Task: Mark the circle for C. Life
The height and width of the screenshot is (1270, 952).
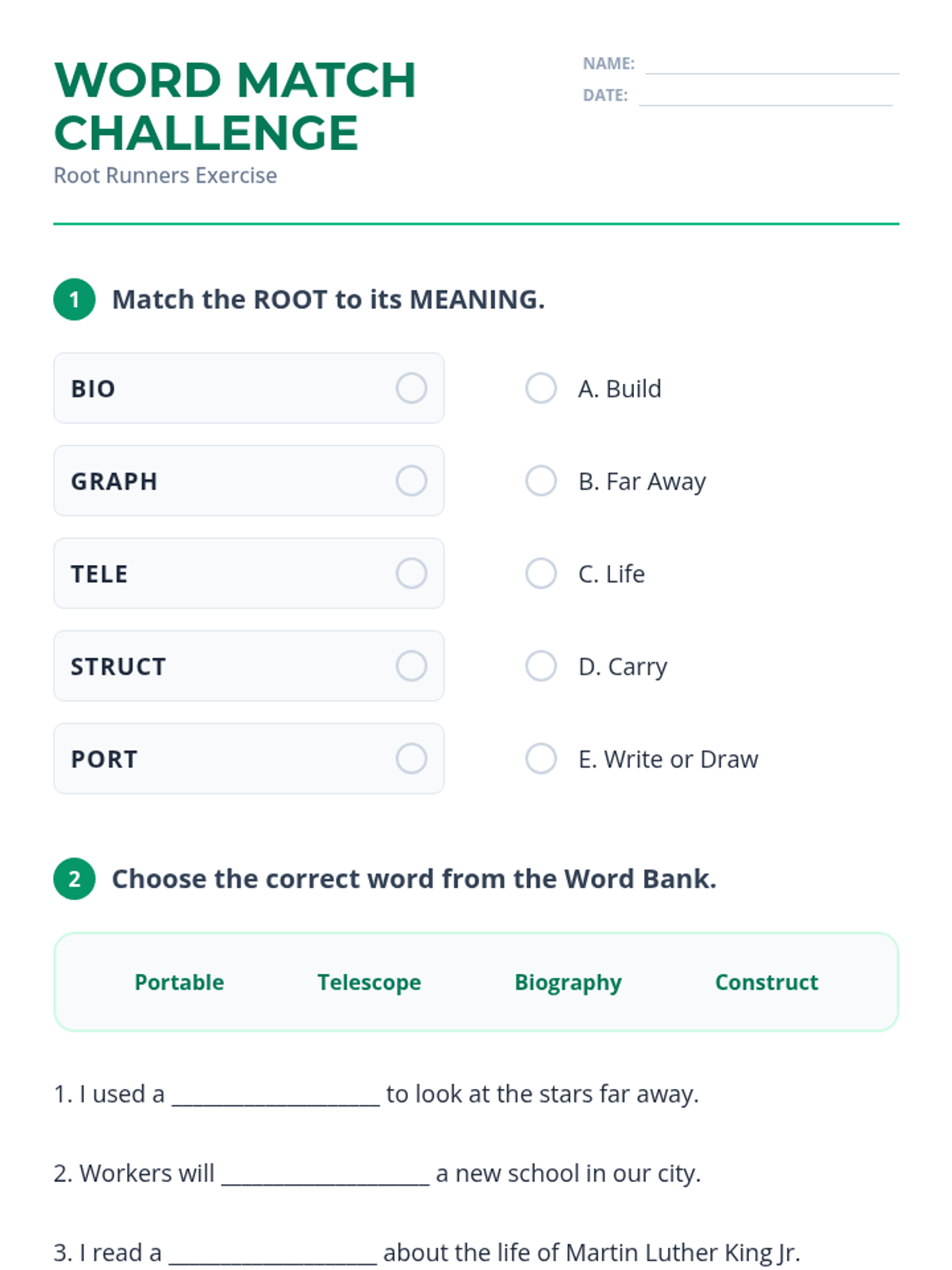Action: pyautogui.click(x=541, y=573)
